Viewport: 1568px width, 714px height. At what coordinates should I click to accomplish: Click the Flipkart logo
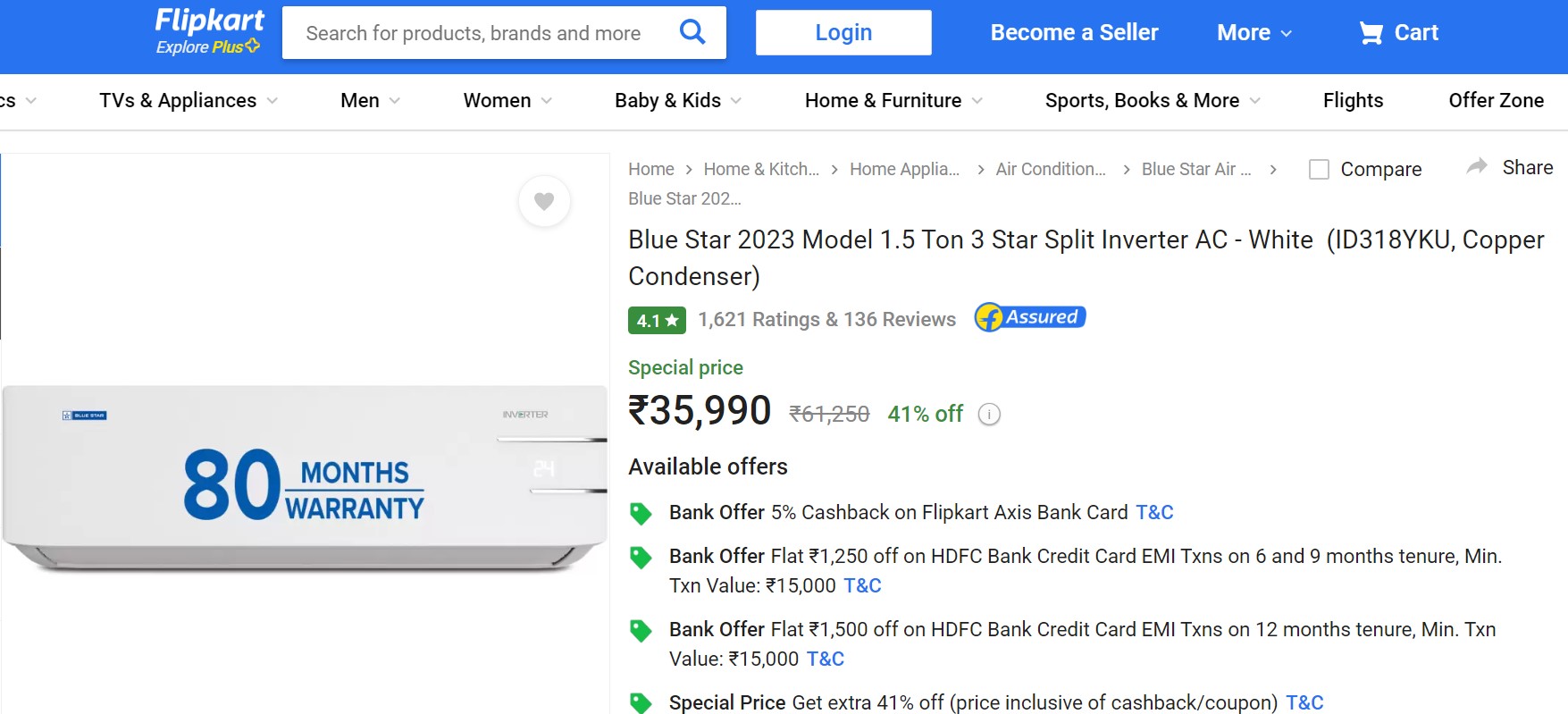pyautogui.click(x=209, y=21)
